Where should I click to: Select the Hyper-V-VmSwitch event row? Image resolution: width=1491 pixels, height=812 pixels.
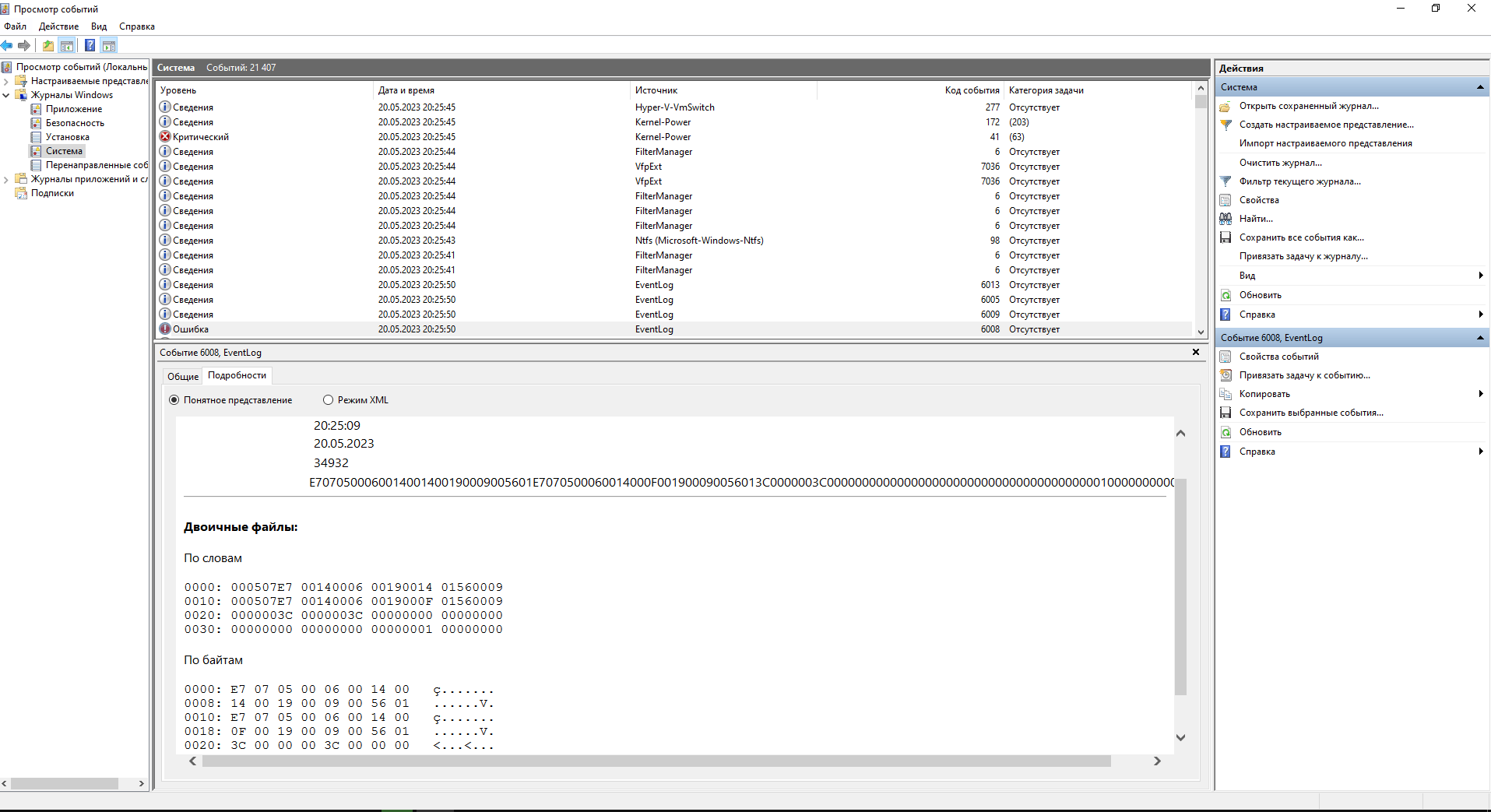tap(674, 107)
